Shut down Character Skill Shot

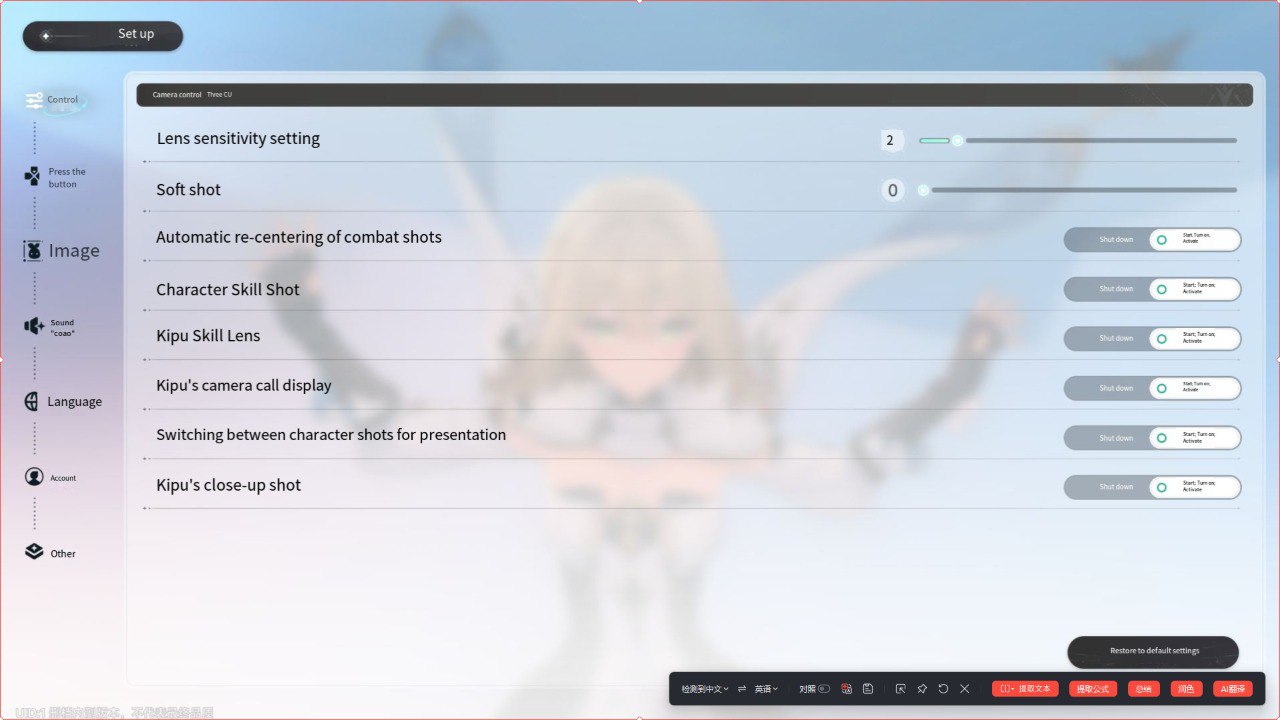[1107, 289]
